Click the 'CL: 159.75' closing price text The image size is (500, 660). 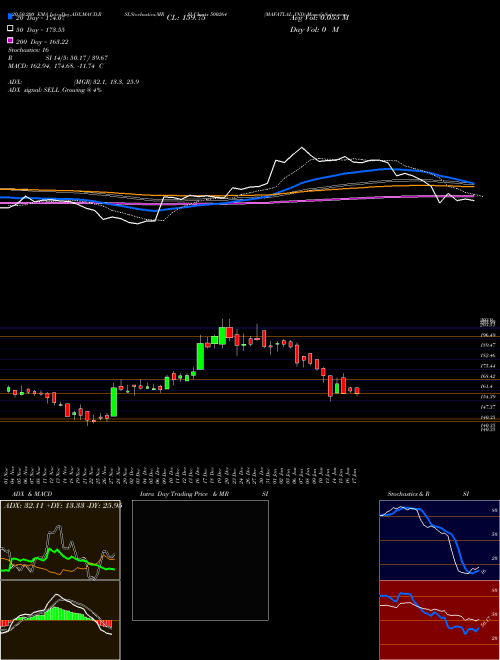point(186,18)
